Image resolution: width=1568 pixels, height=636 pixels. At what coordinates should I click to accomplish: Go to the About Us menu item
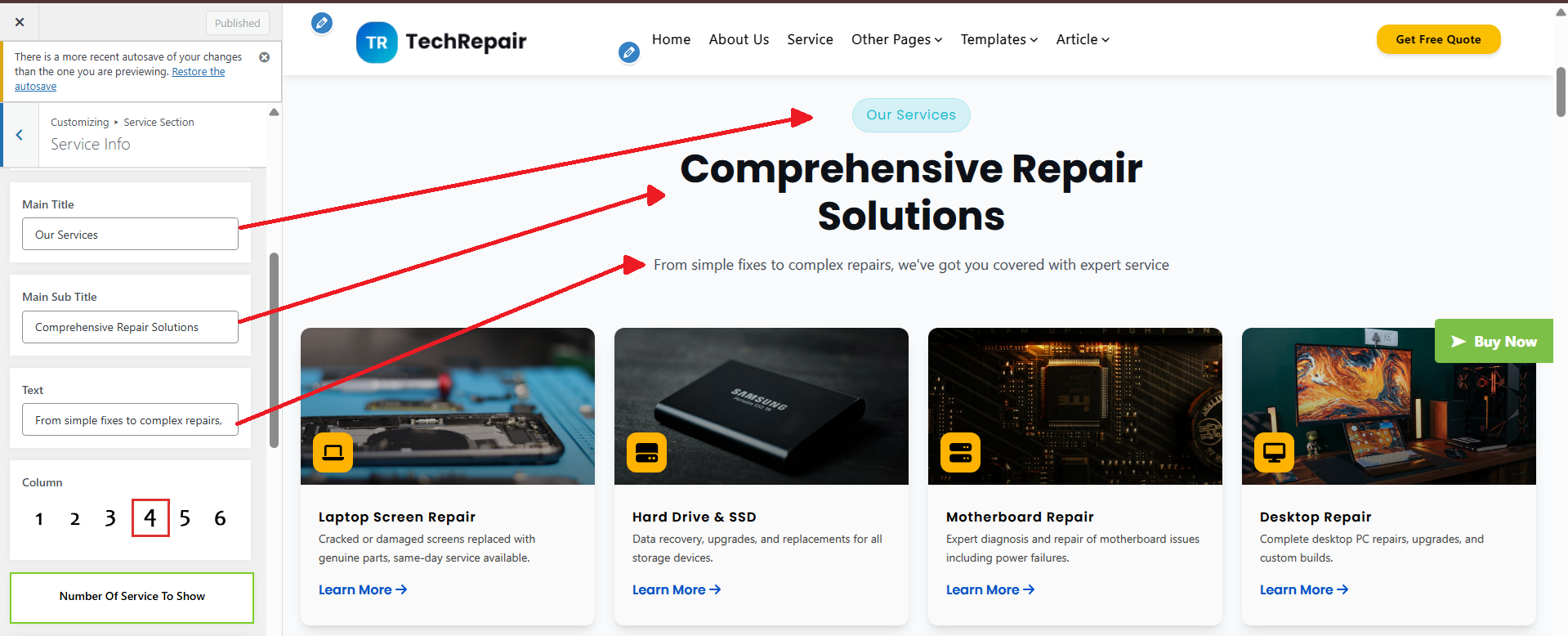pos(739,39)
